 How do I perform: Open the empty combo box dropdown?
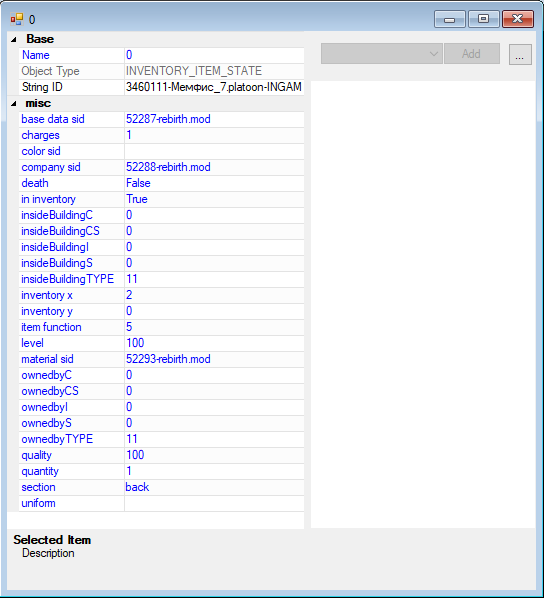coord(382,54)
